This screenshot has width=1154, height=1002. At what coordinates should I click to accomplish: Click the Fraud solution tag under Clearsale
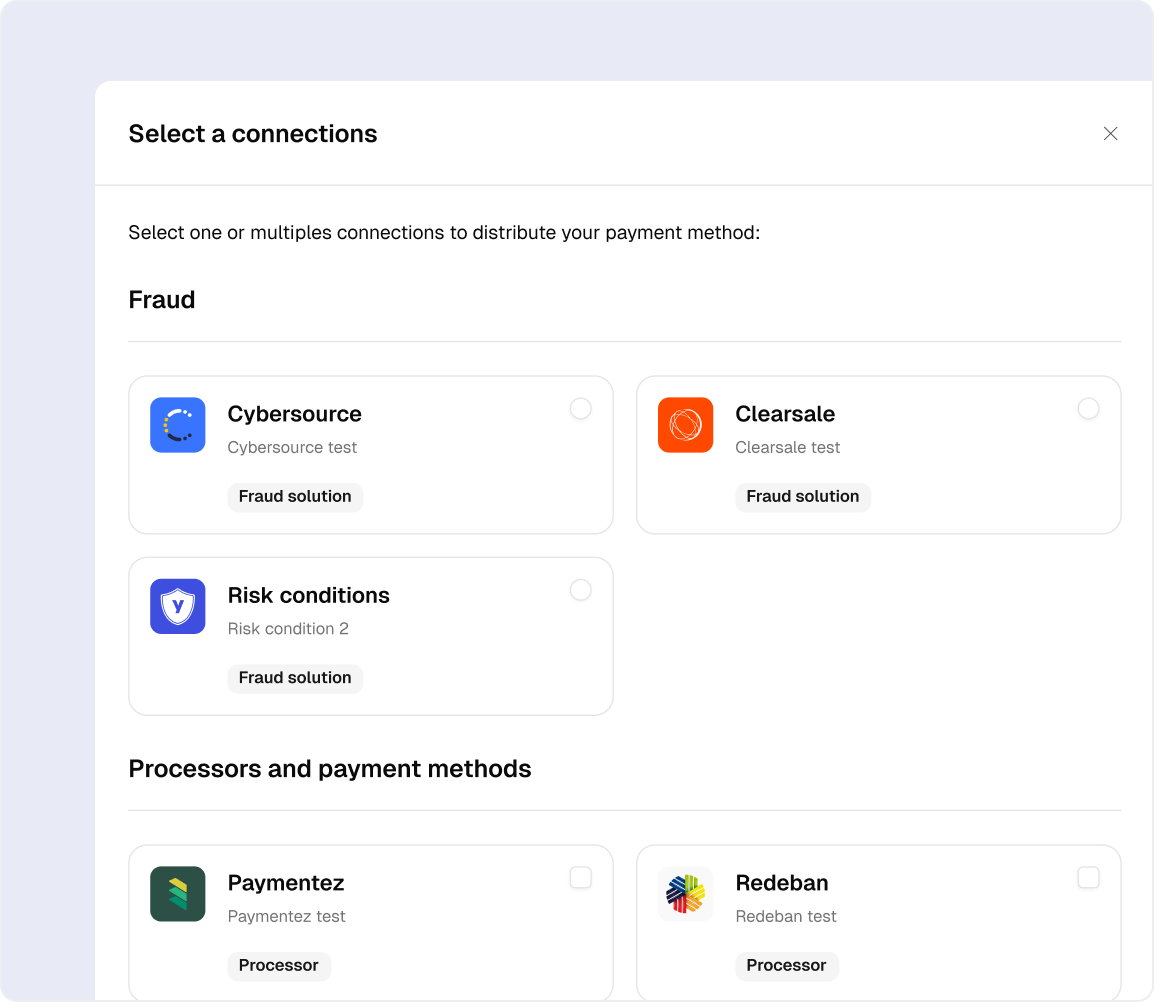[803, 497]
